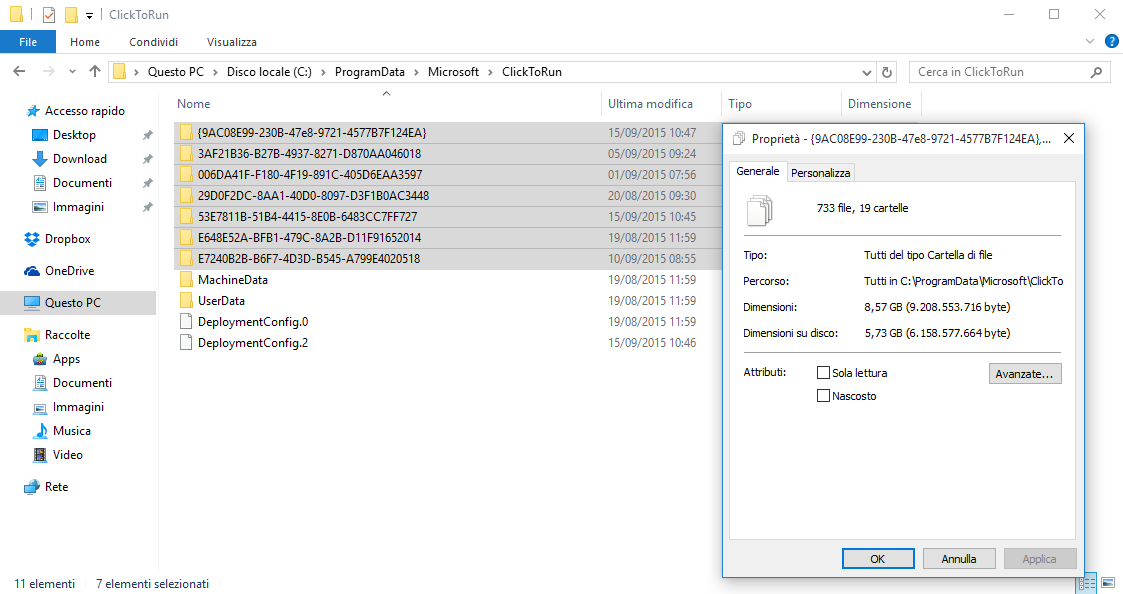Open the File ribbon tab
Image resolution: width=1123 pixels, height=594 pixels.
tap(28, 42)
